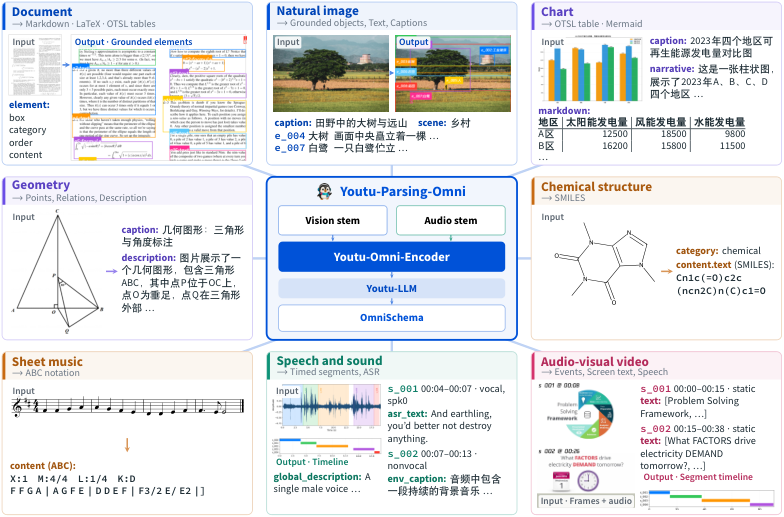Click the calendar icon in video frame s_002
Viewport: 784px width, 517px height.
[561, 482]
